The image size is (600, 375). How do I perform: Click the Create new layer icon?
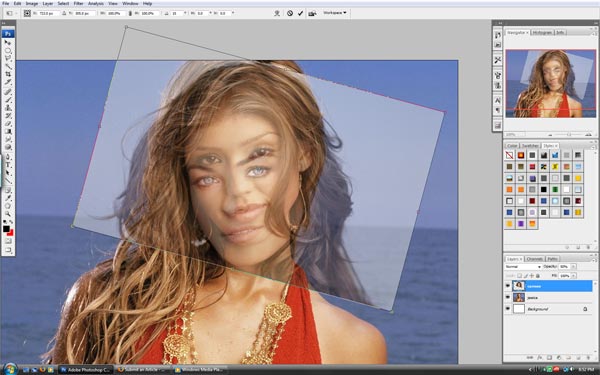(578, 358)
